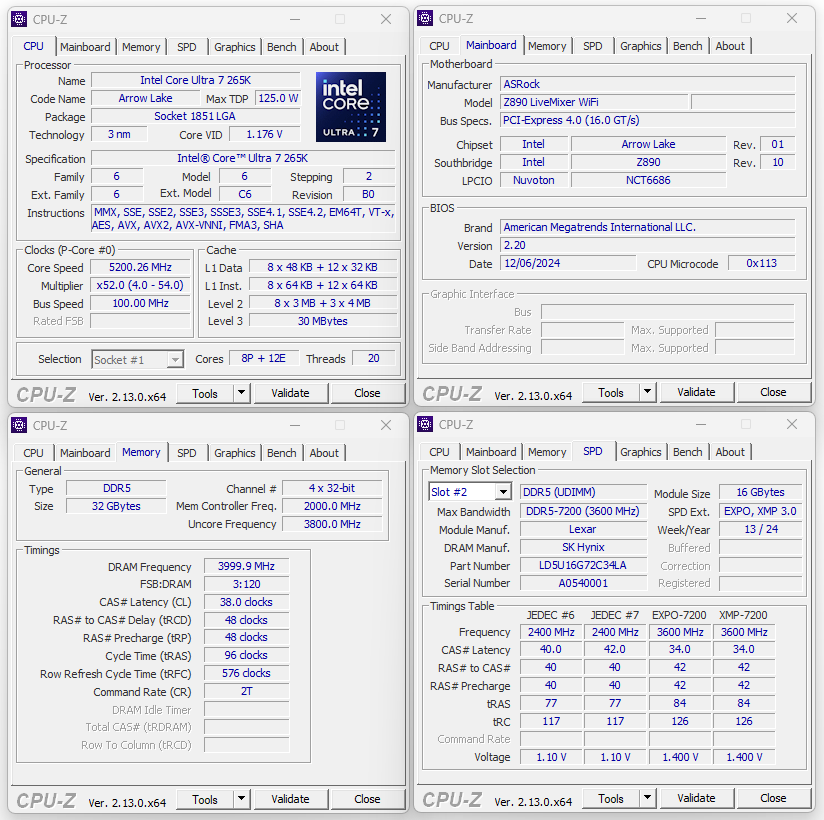Open Graphics tab in the Mainboard window

pos(641,46)
